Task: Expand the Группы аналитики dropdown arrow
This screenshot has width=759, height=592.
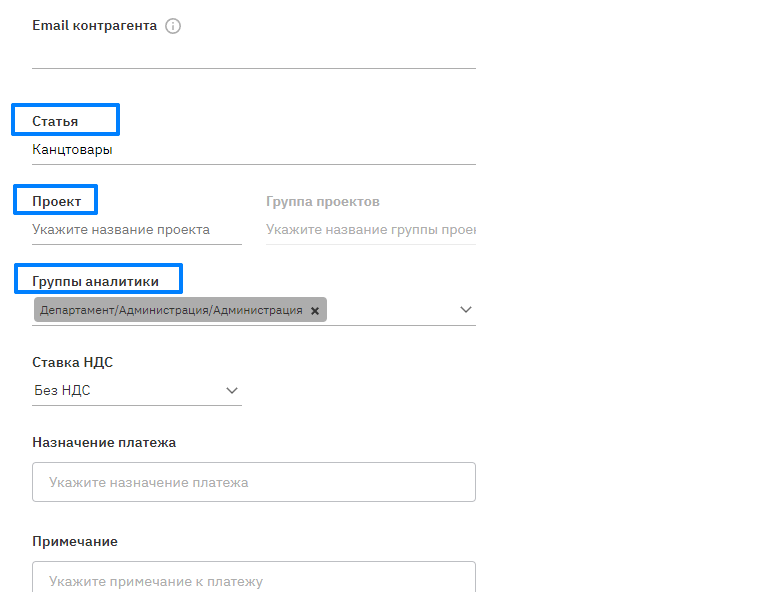Action: point(465,310)
